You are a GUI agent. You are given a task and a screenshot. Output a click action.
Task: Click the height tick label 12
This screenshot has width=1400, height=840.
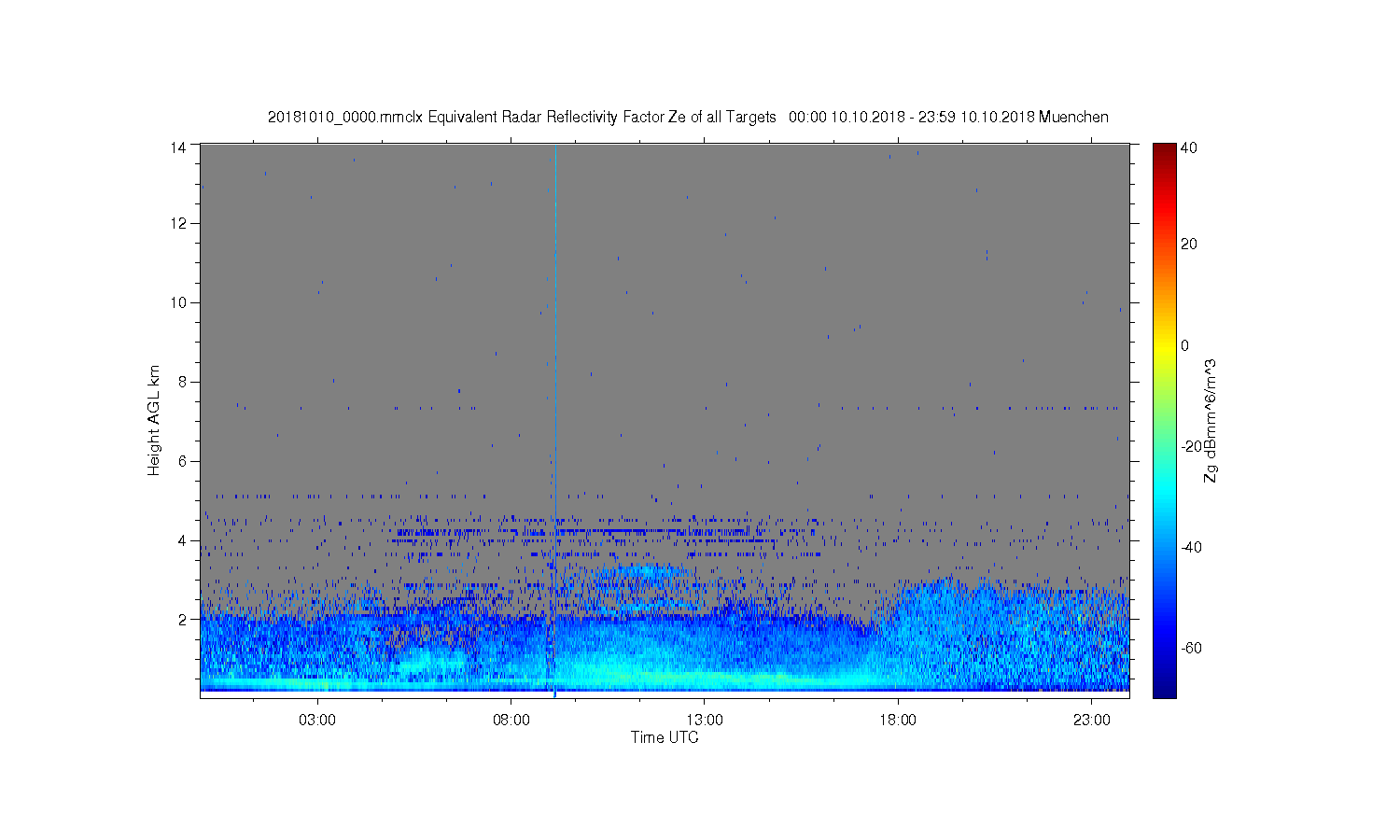(x=179, y=223)
